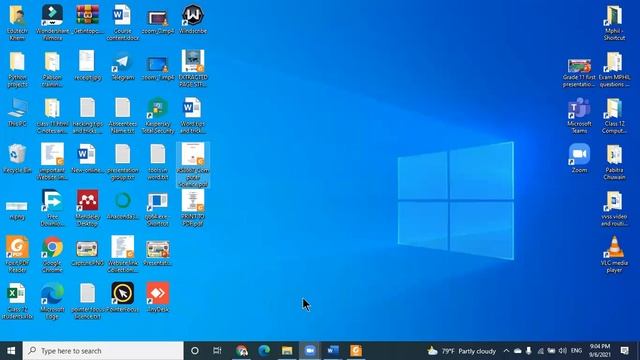Screen dimensions: 640x360
Task: Open the volume speaker tray icon
Action: tap(563, 351)
